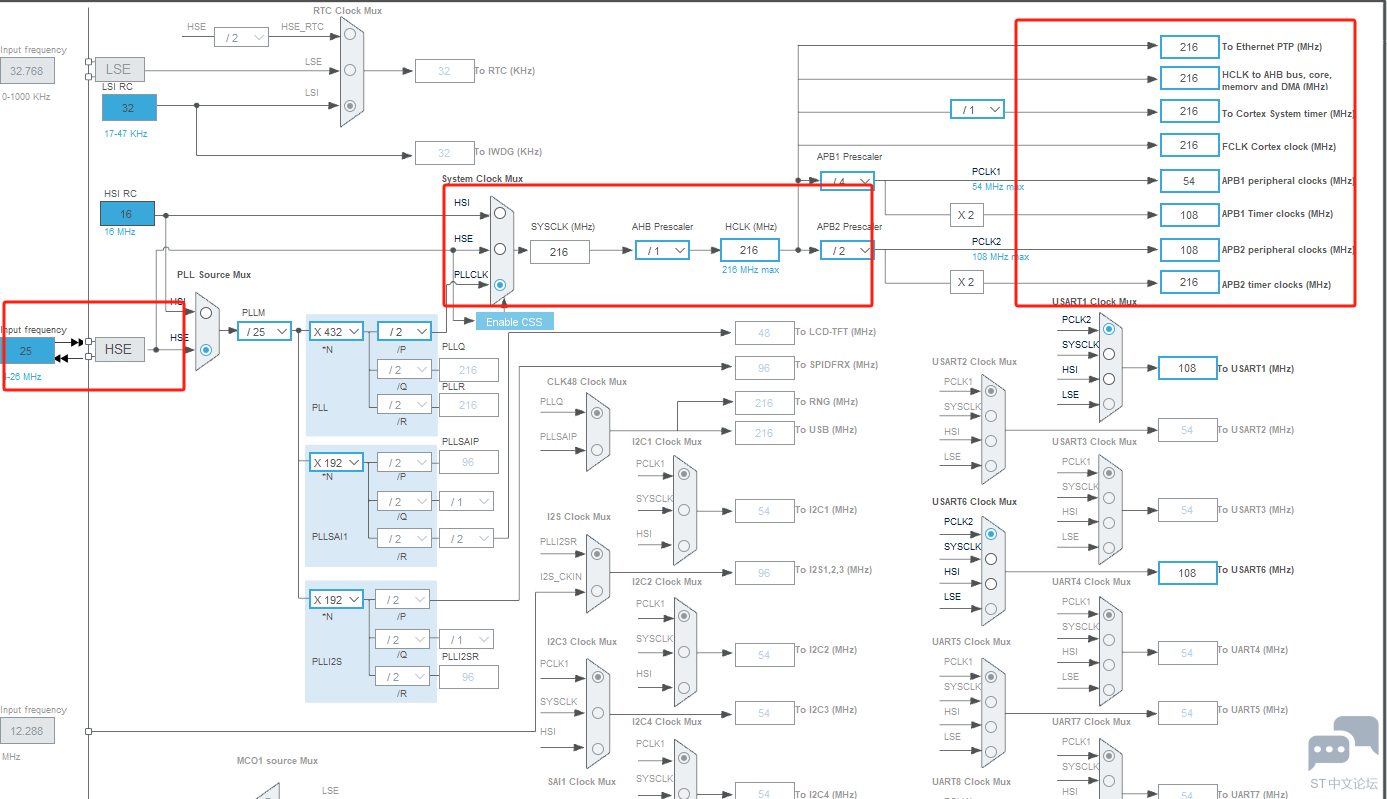Open the main PLL X 432 multiplier dropdown

[x=336, y=331]
